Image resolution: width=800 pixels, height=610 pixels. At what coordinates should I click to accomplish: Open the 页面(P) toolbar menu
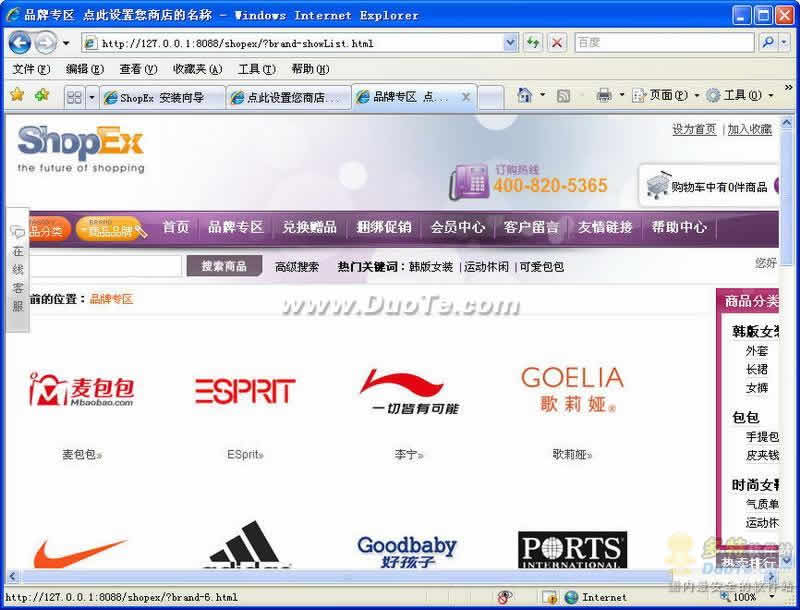665,95
